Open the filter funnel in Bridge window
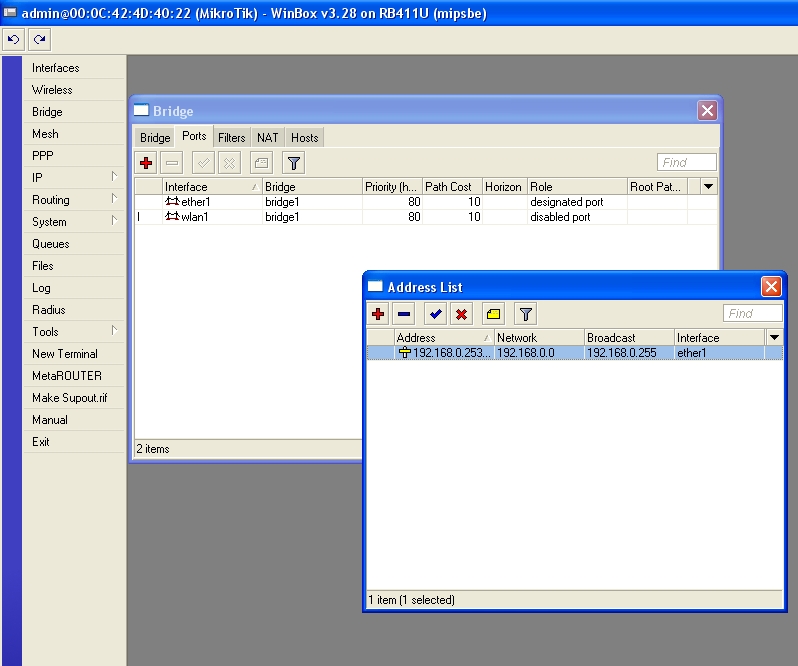Screen dimensions: 798x666 pos(294,163)
